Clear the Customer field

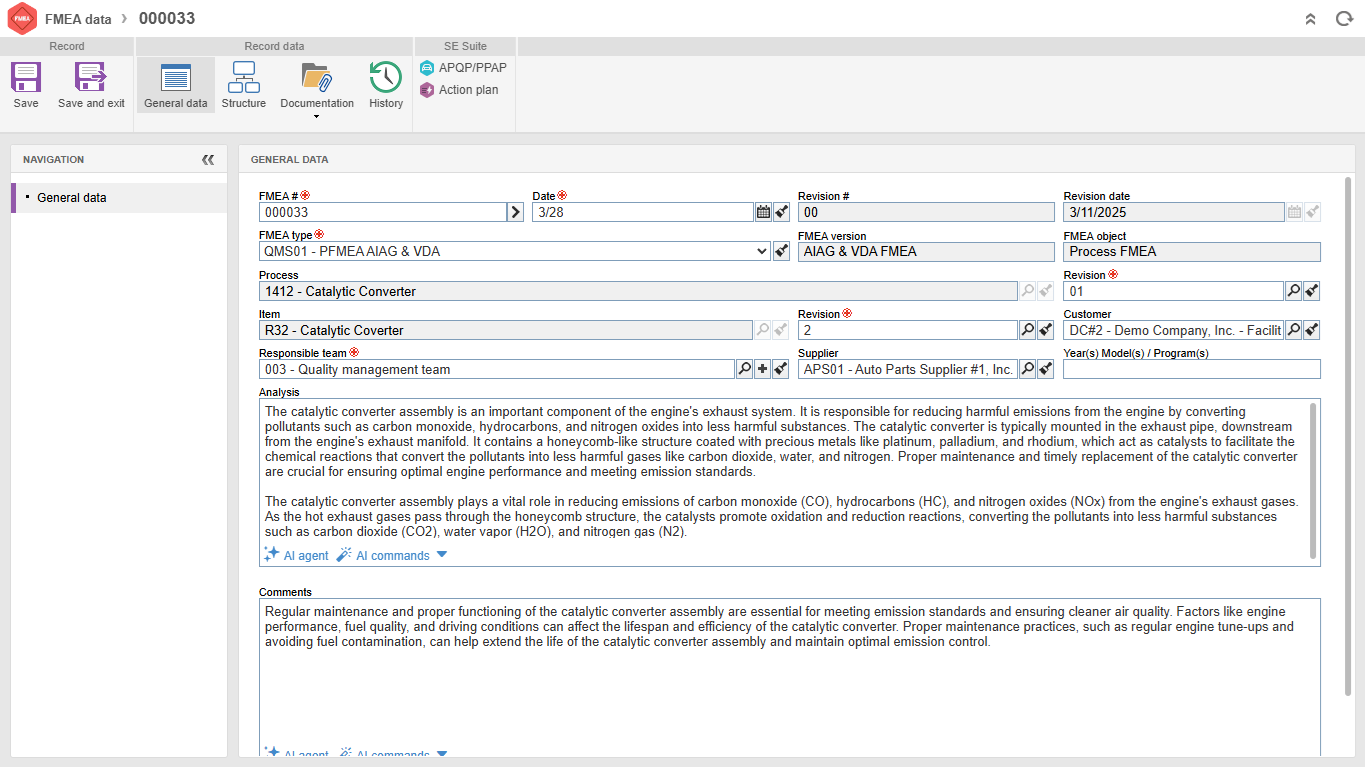1312,330
